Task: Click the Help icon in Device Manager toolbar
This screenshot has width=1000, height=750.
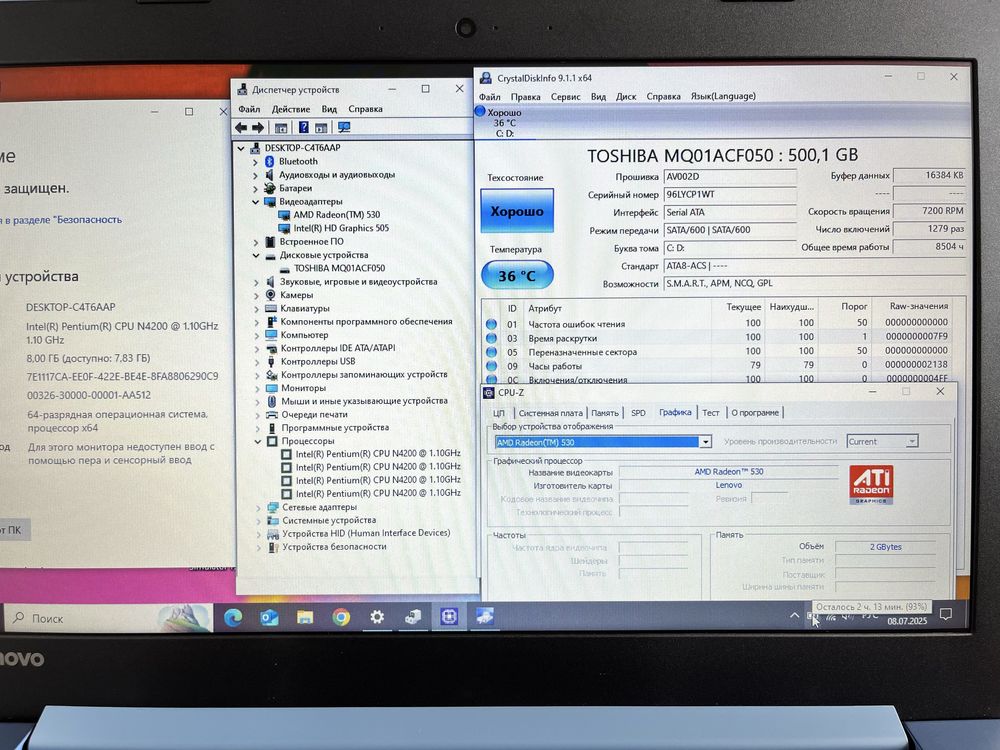Action: (x=304, y=128)
